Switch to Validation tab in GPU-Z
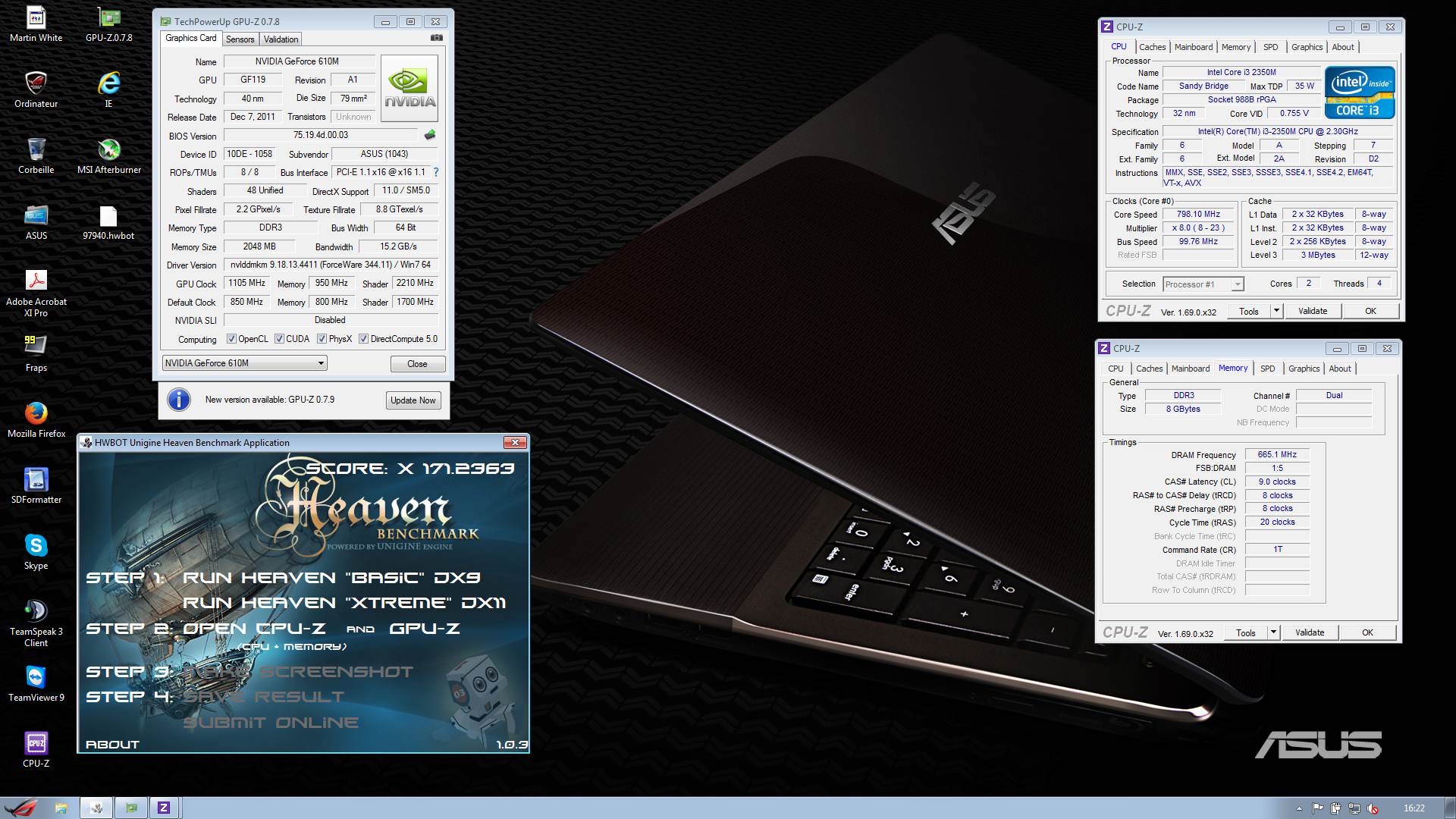This screenshot has width=1456, height=819. click(x=281, y=39)
